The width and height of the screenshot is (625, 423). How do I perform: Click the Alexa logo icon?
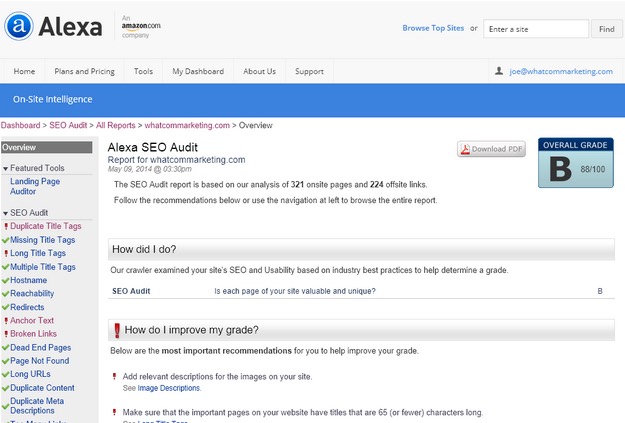19,26
